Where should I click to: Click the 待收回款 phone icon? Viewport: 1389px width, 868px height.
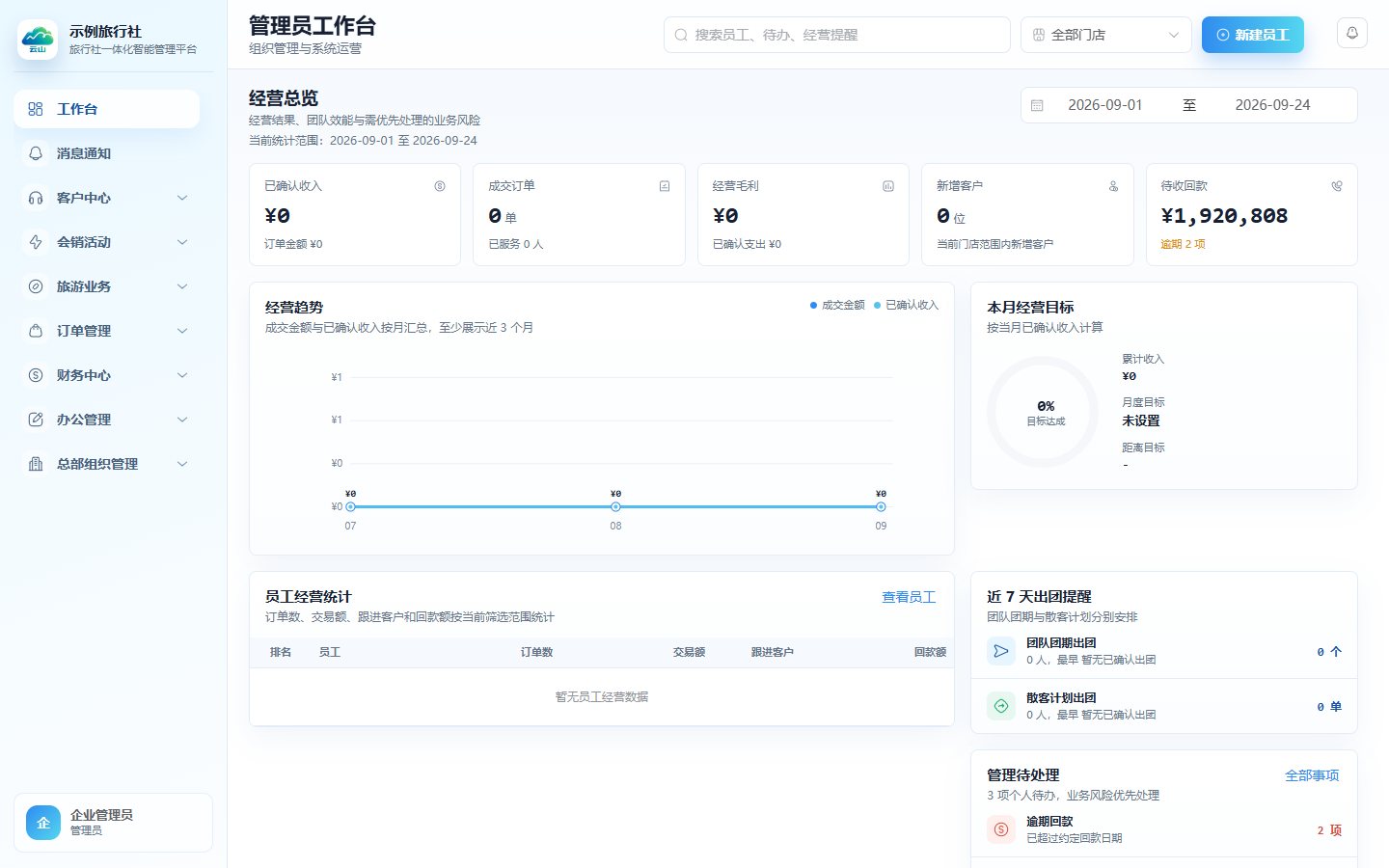click(x=1337, y=186)
